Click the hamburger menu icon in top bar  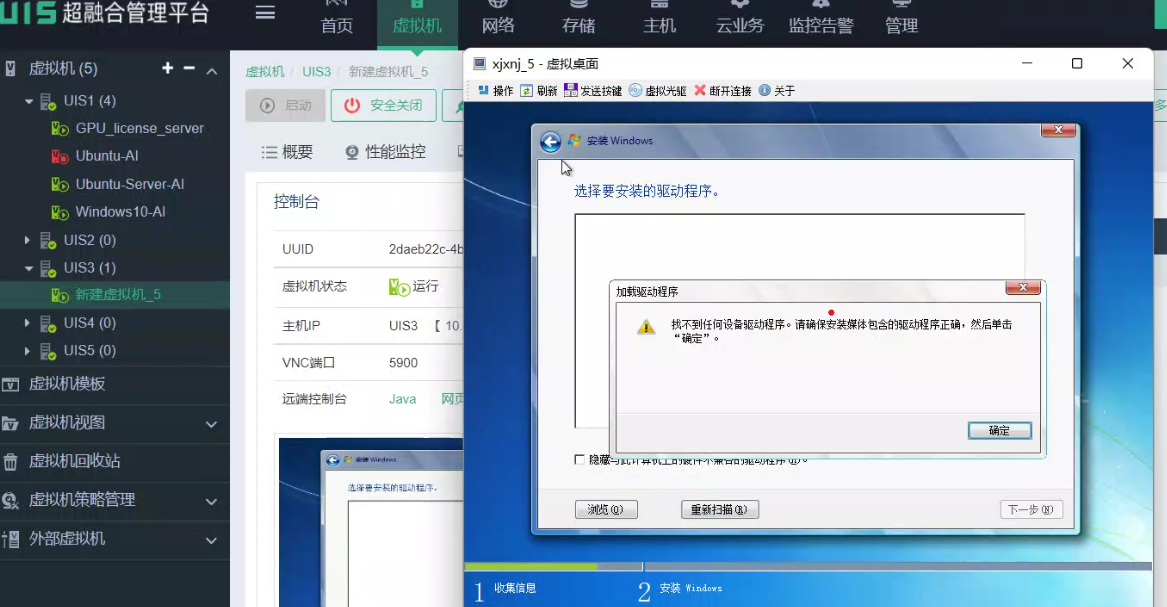point(265,13)
